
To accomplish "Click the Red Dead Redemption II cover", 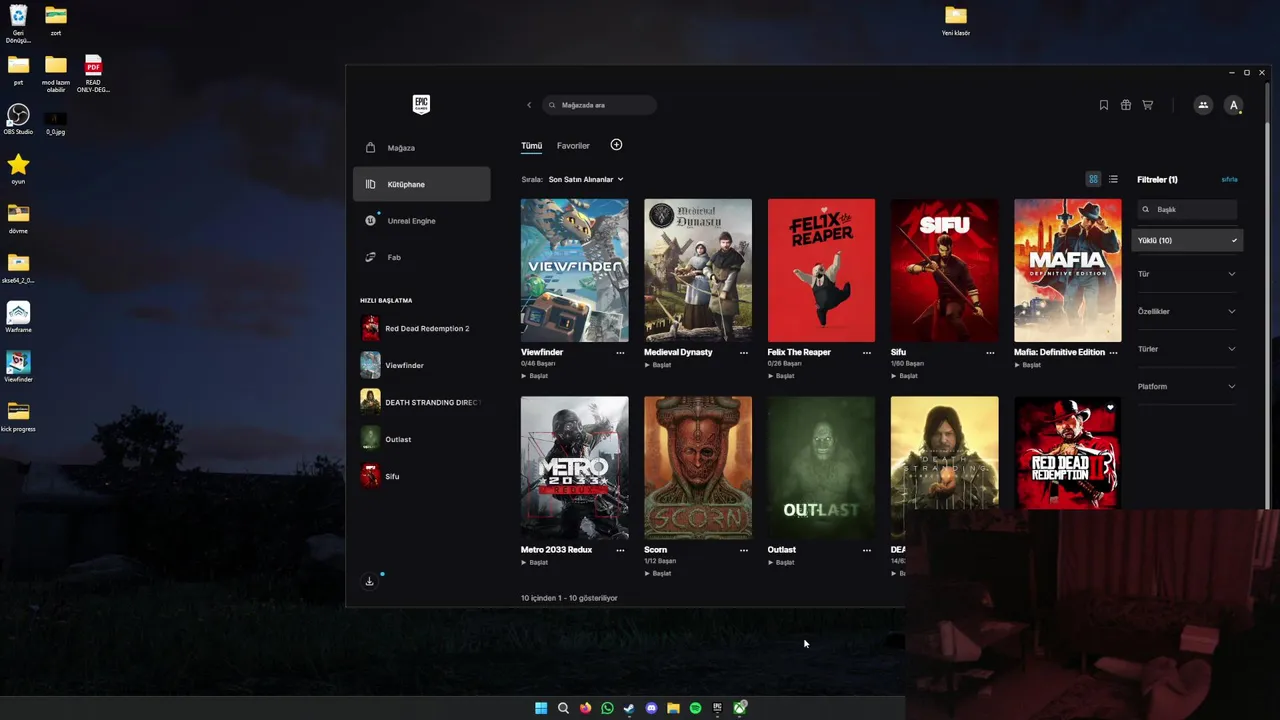I will (1068, 453).
